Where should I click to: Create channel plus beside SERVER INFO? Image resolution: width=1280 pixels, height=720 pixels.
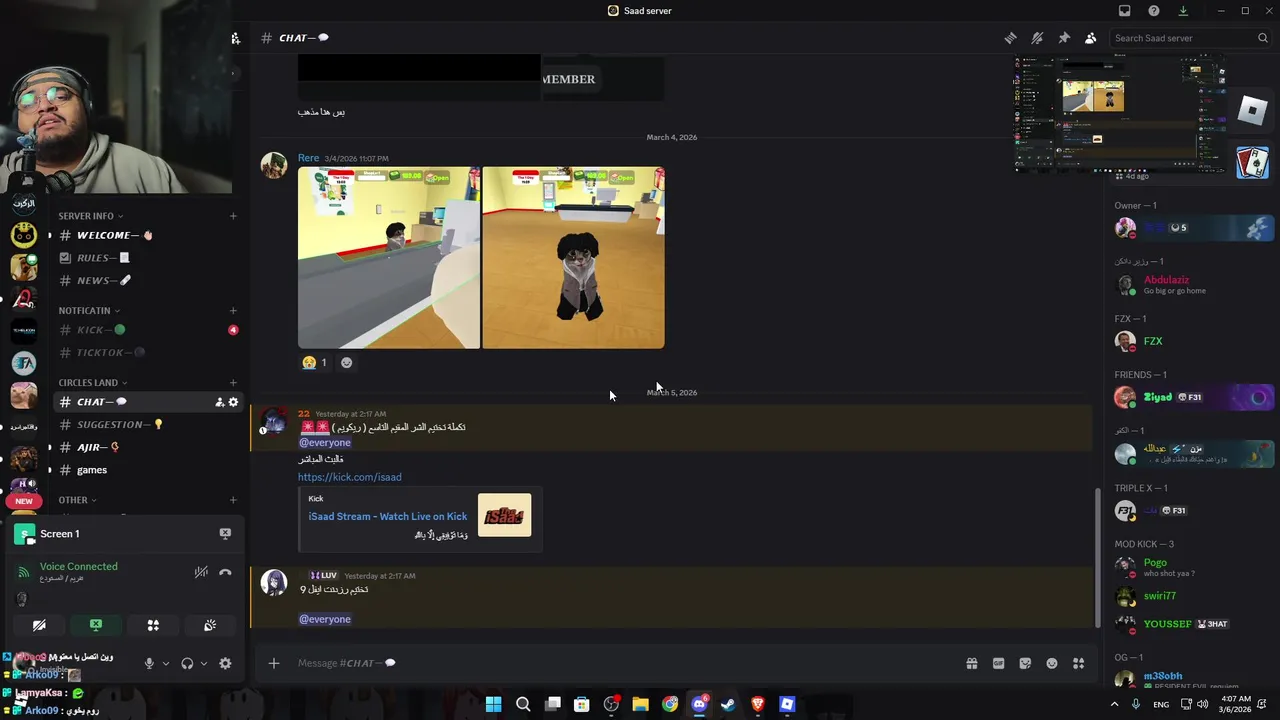(x=233, y=216)
